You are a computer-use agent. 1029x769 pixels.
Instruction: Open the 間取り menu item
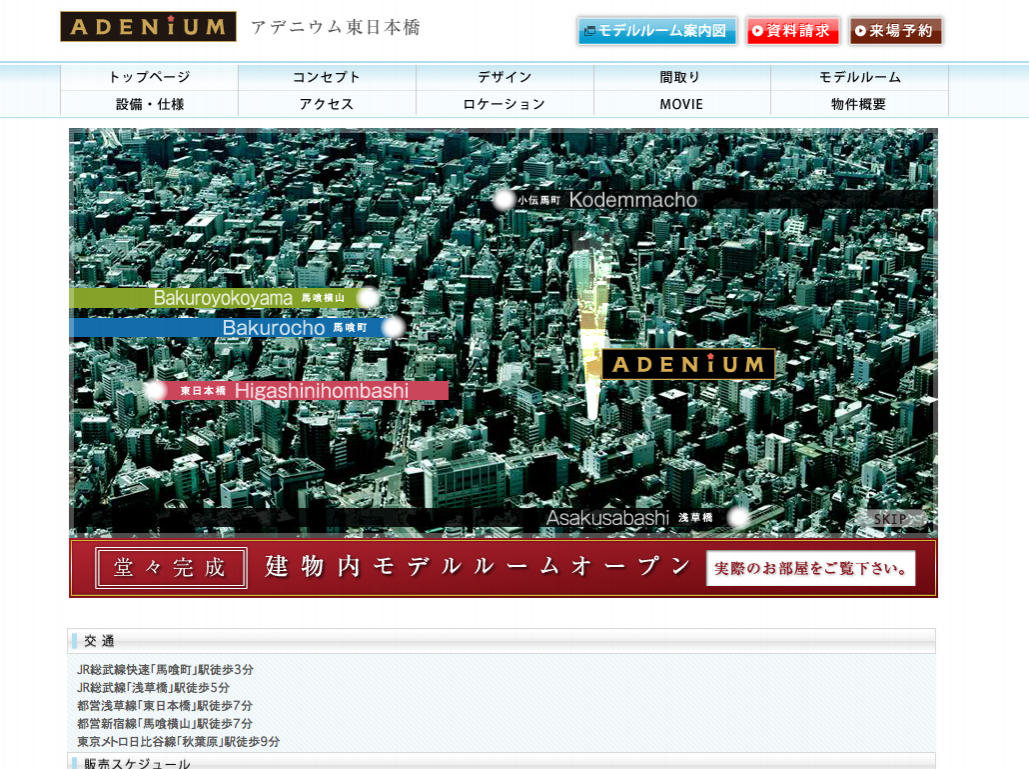coord(681,77)
